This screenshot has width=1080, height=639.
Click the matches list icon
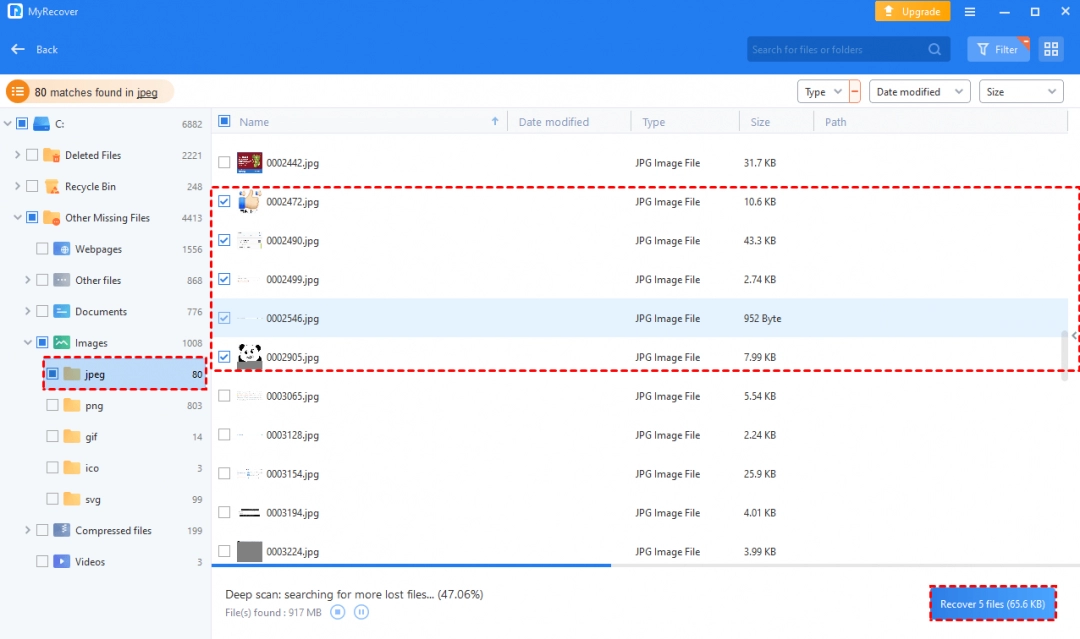(18, 92)
